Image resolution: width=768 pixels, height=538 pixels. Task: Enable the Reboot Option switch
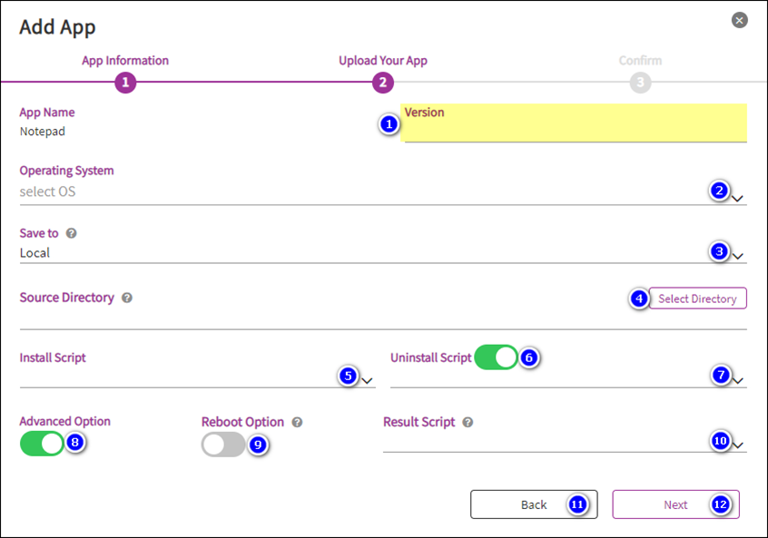pos(223,444)
